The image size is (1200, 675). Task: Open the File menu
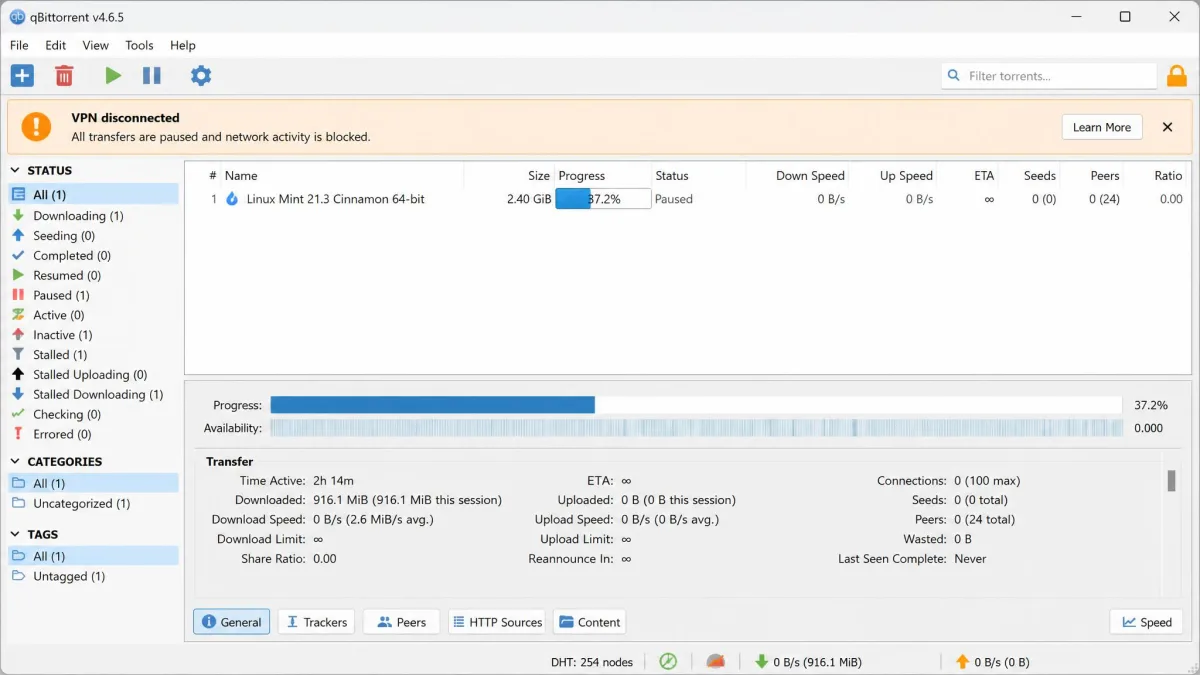[x=19, y=45]
